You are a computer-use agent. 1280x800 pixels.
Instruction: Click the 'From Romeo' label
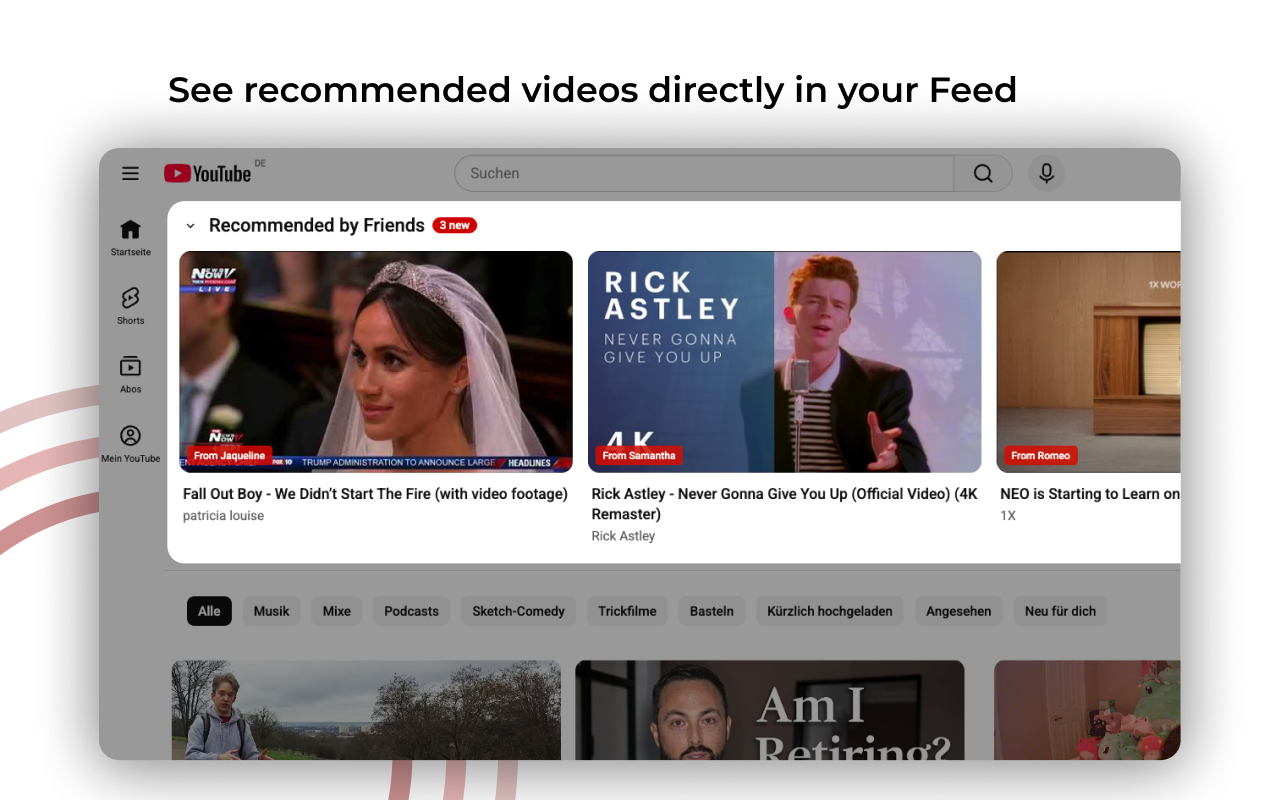(1041, 455)
